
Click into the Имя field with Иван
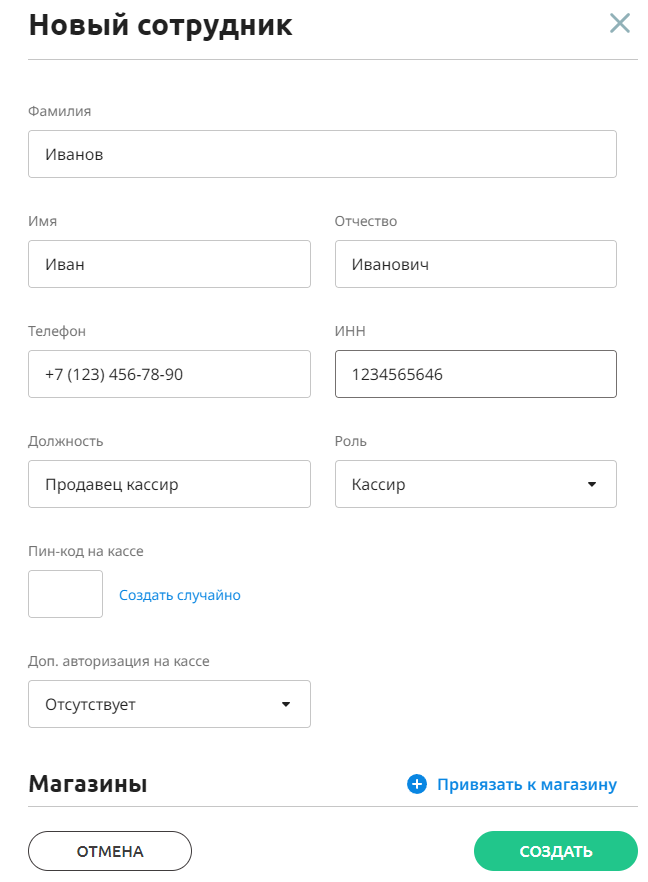[169, 264]
